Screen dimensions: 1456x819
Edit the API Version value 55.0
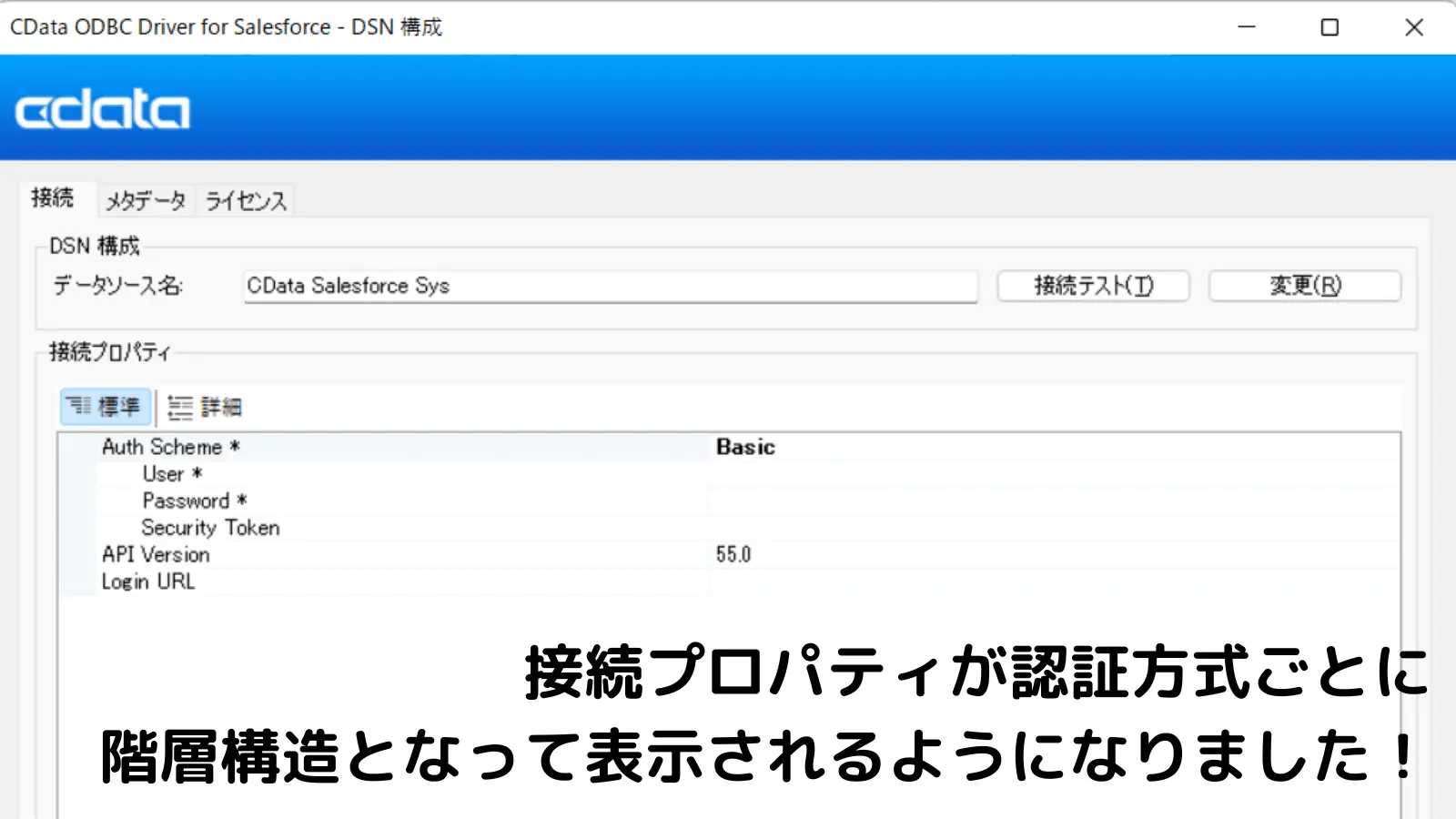point(1056,554)
